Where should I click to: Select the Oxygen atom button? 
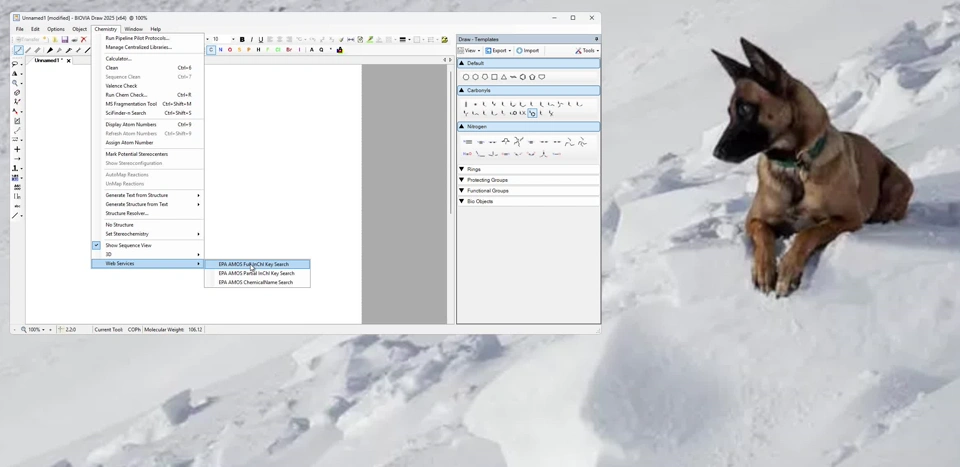tap(230, 50)
